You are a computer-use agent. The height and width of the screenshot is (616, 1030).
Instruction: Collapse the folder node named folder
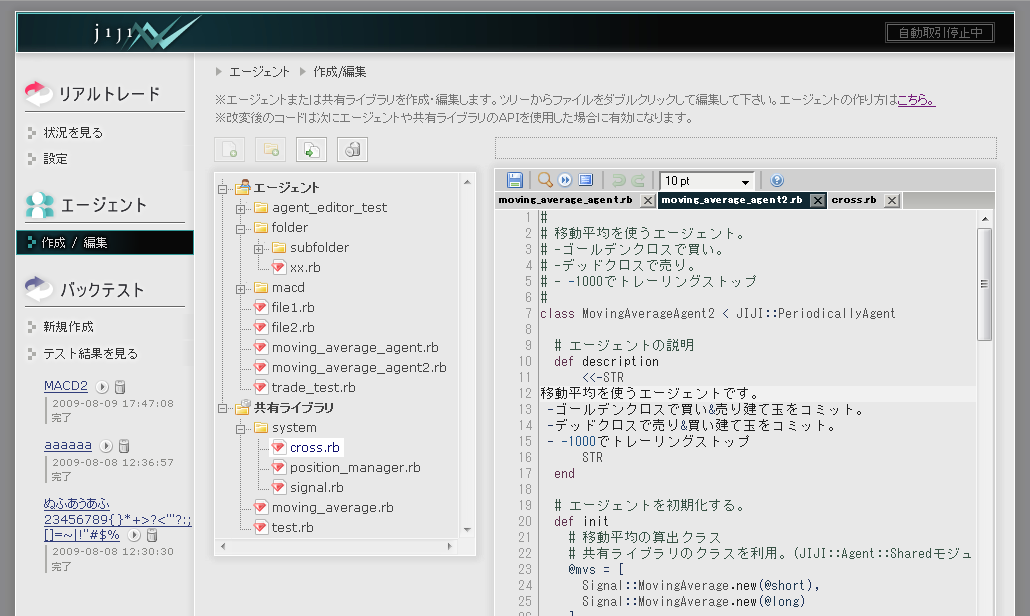coord(240,229)
